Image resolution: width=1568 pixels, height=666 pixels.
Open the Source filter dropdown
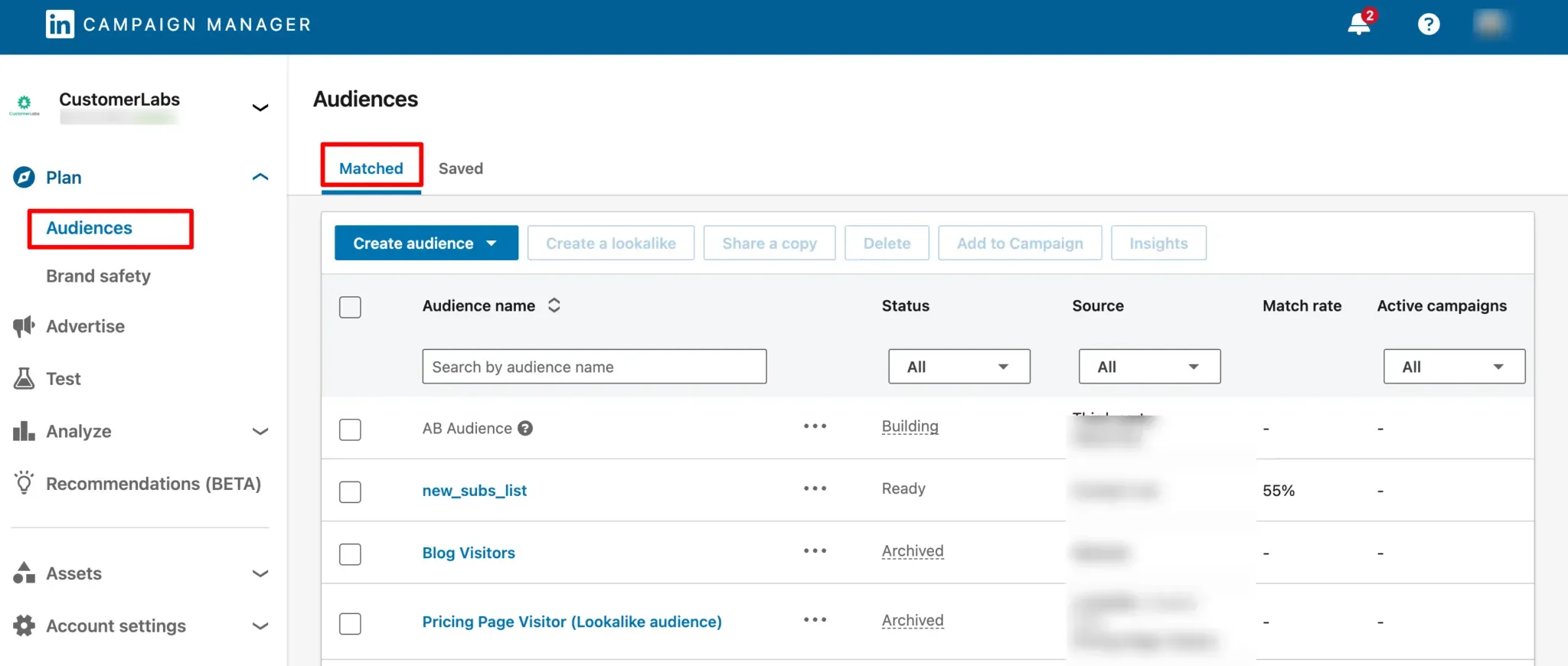click(x=1149, y=367)
